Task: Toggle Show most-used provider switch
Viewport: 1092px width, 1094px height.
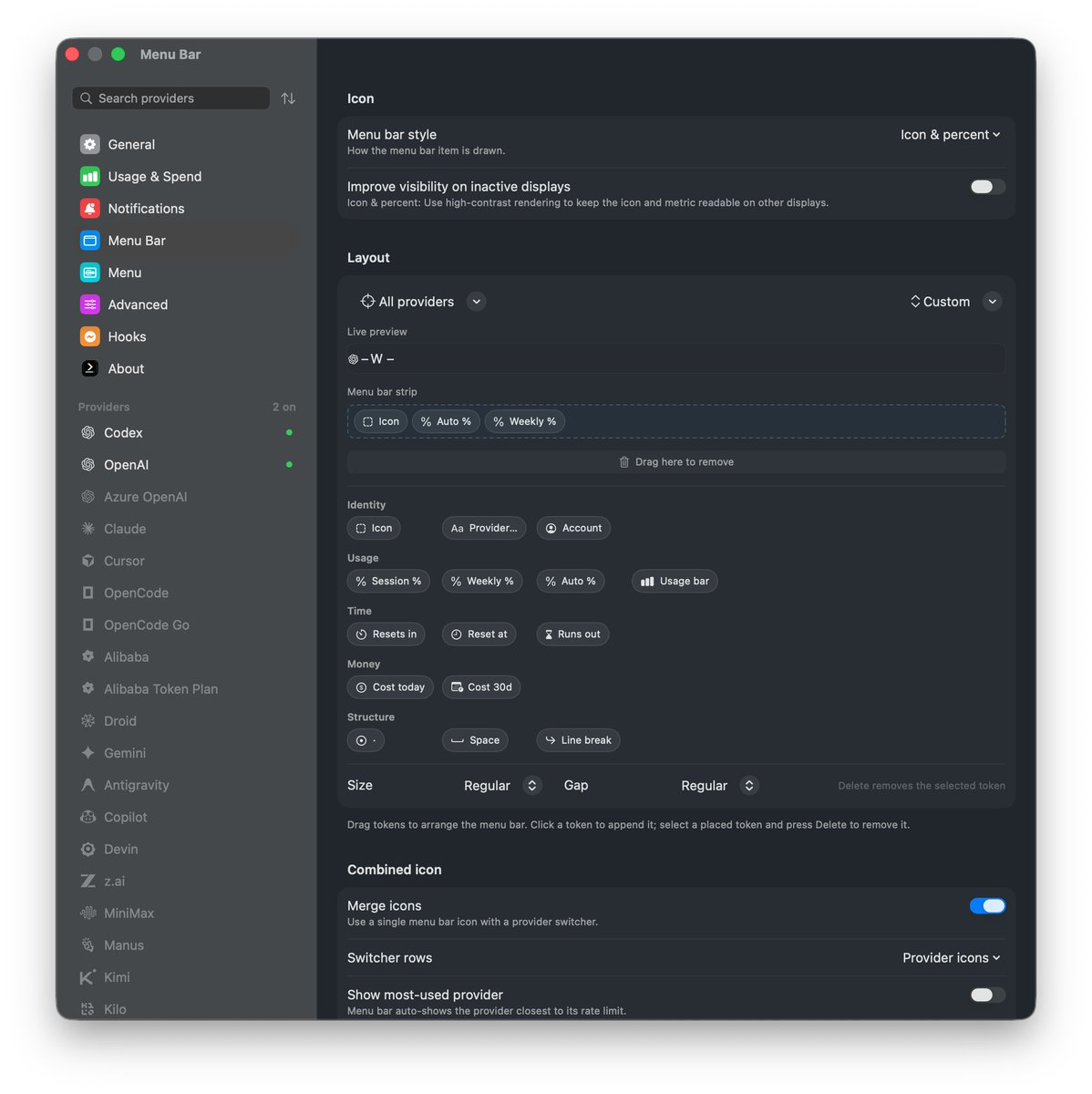Action: tap(987, 995)
